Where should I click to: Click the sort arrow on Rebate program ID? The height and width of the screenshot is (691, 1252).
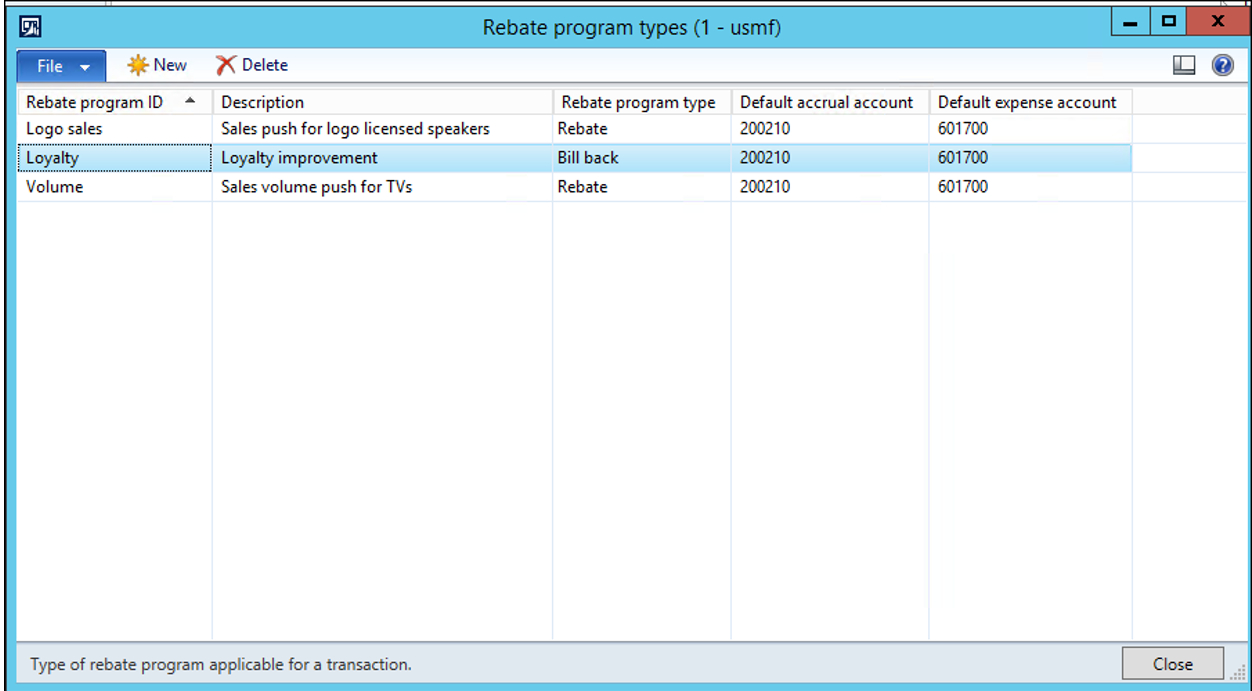click(x=189, y=100)
